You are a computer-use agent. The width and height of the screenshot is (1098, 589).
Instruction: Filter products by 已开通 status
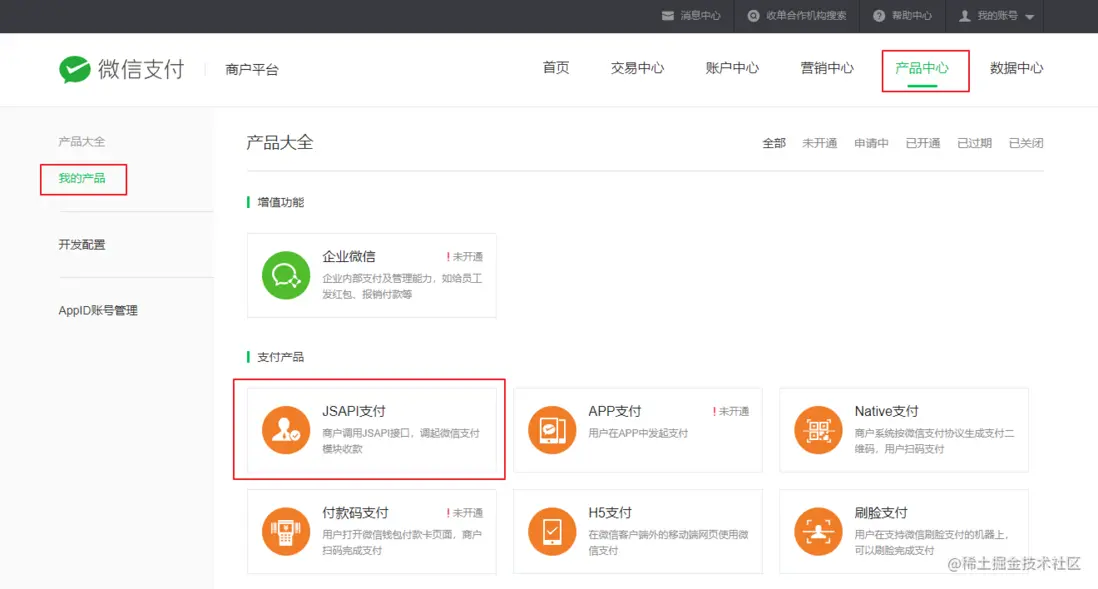click(922, 143)
